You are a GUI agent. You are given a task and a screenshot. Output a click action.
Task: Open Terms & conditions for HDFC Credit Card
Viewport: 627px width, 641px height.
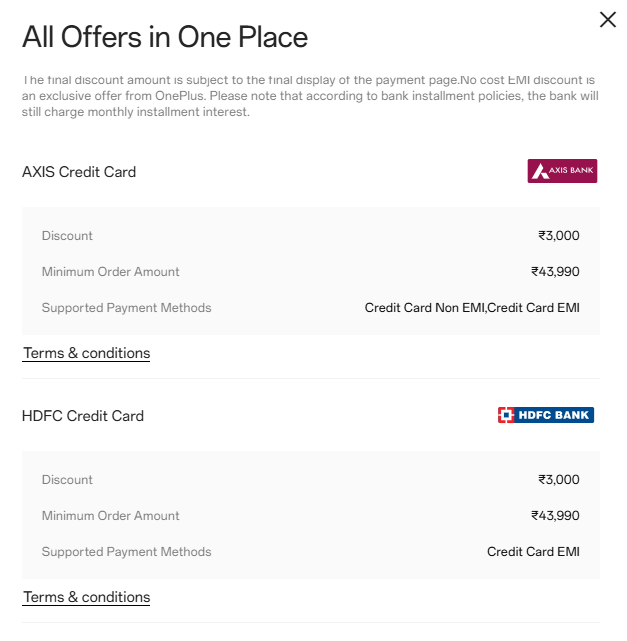[x=86, y=597]
